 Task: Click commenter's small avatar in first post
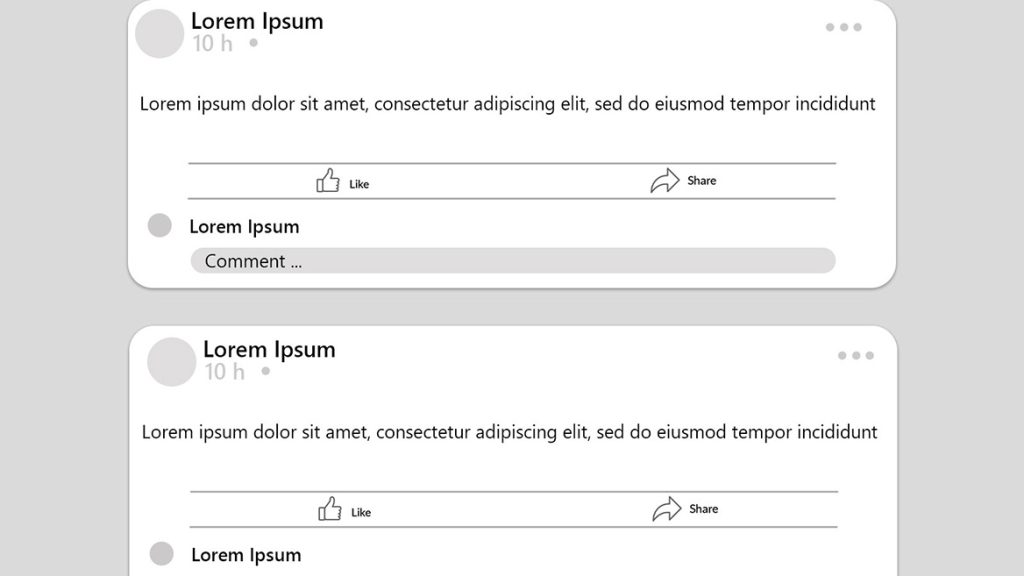(x=159, y=225)
